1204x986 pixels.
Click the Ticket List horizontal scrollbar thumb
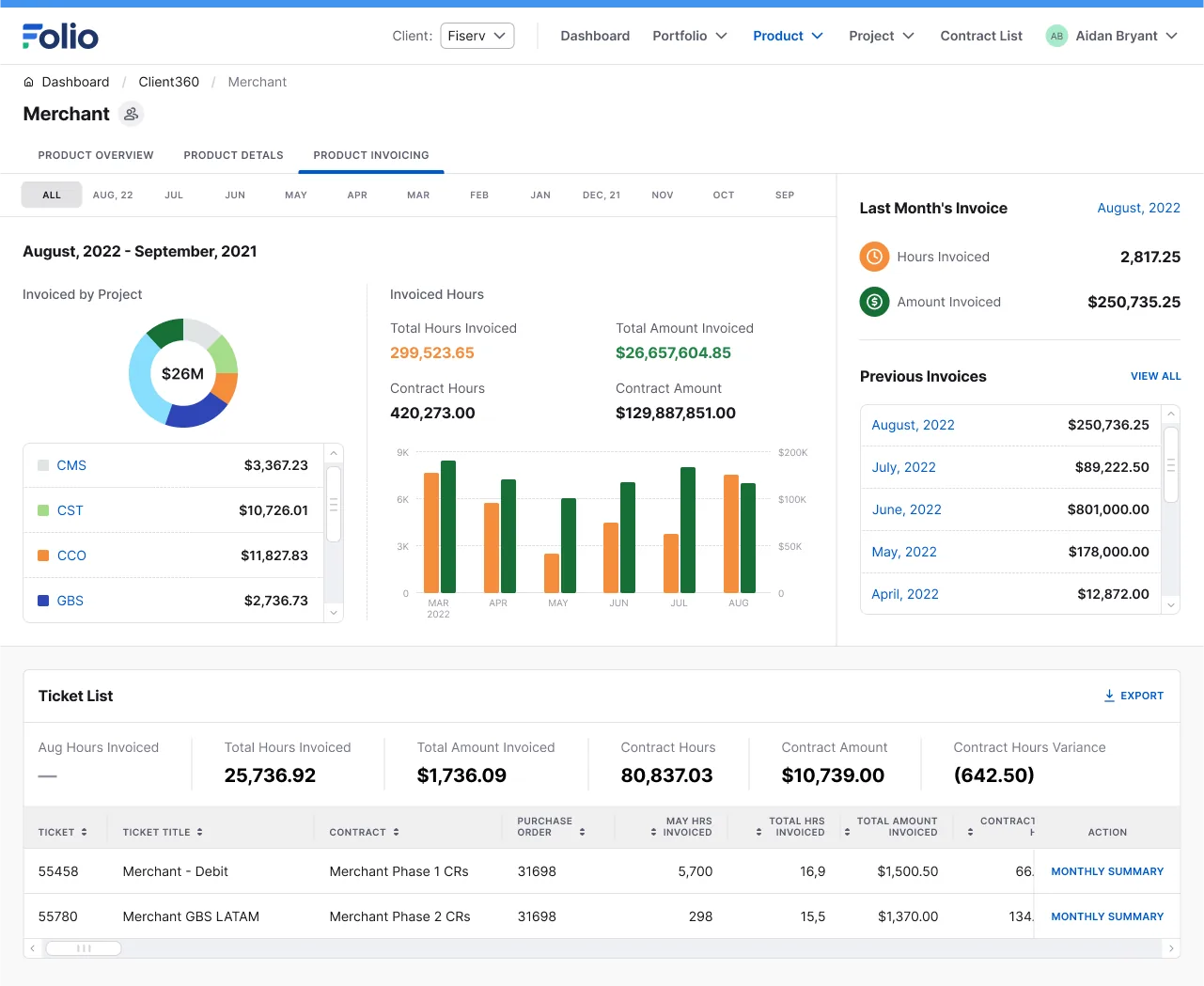click(x=84, y=948)
